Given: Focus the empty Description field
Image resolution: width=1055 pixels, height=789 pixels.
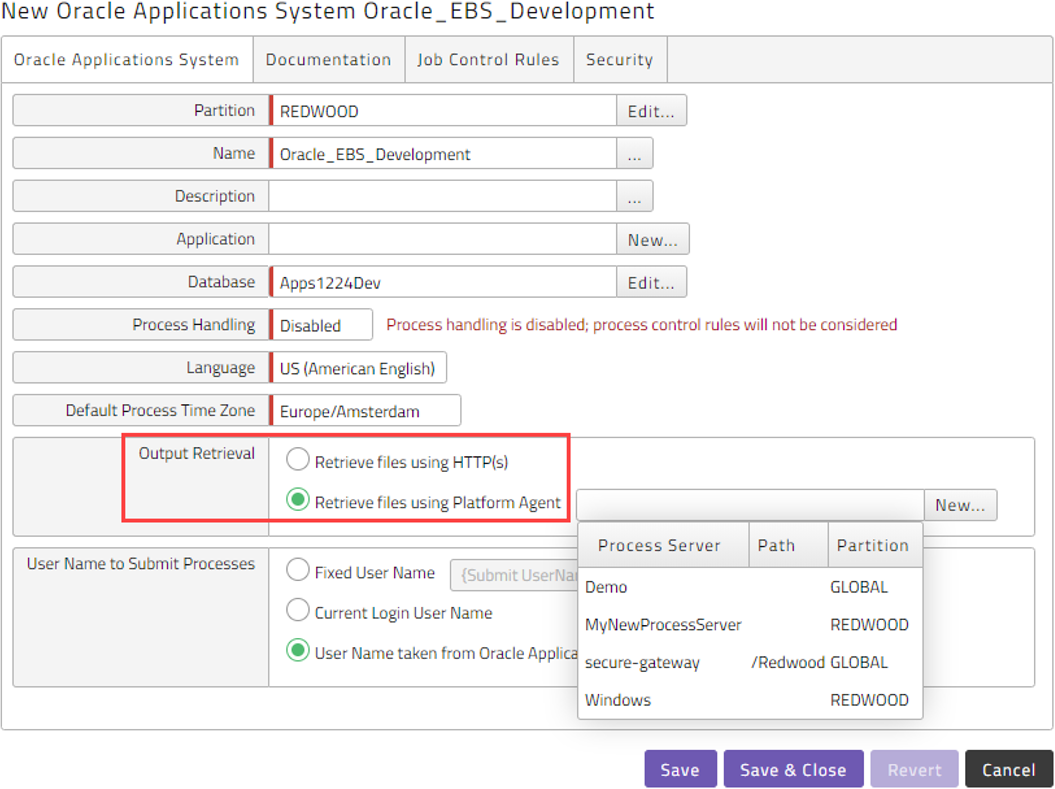Looking at the screenshot, I should point(443,197).
